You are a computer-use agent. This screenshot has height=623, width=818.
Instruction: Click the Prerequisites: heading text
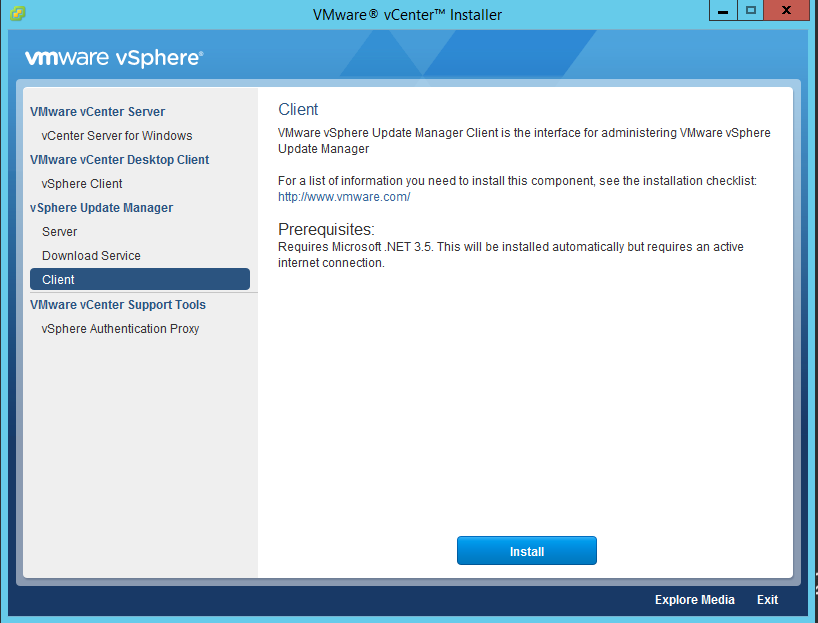[326, 229]
